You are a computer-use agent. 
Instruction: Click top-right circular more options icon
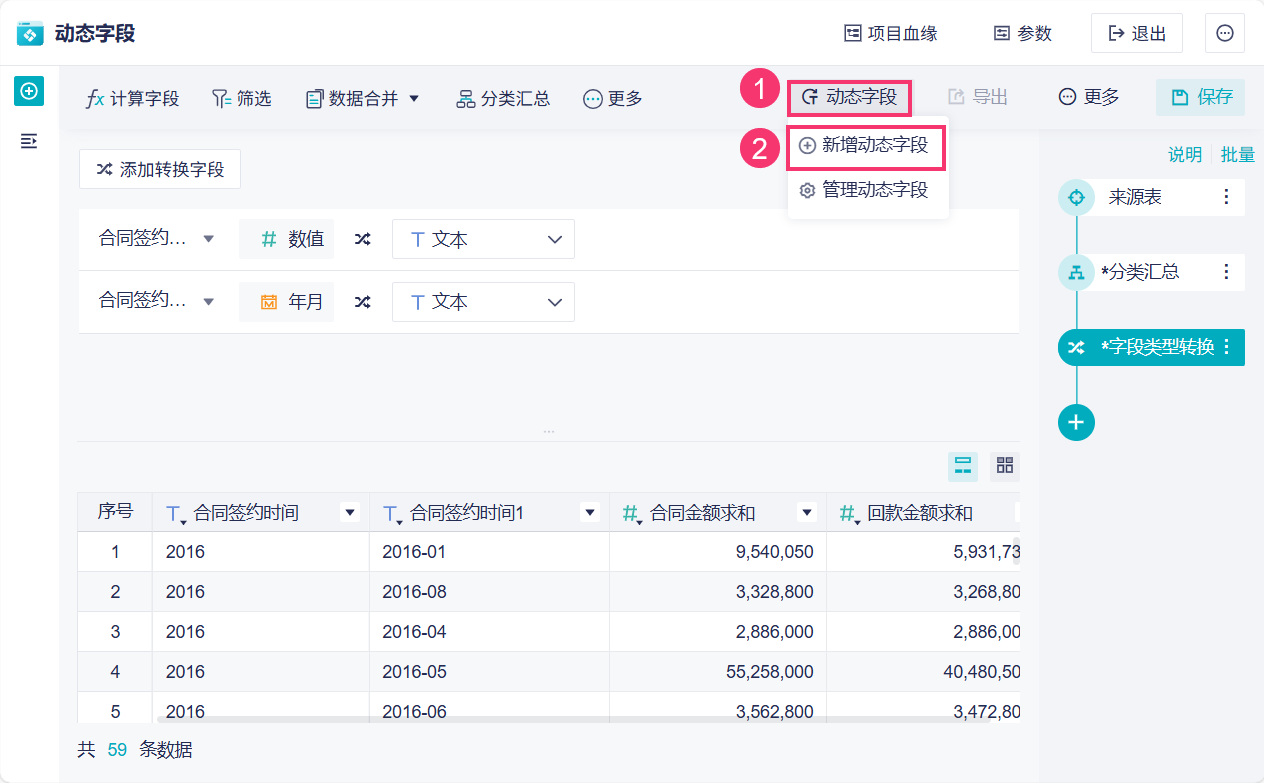pyautogui.click(x=1225, y=33)
